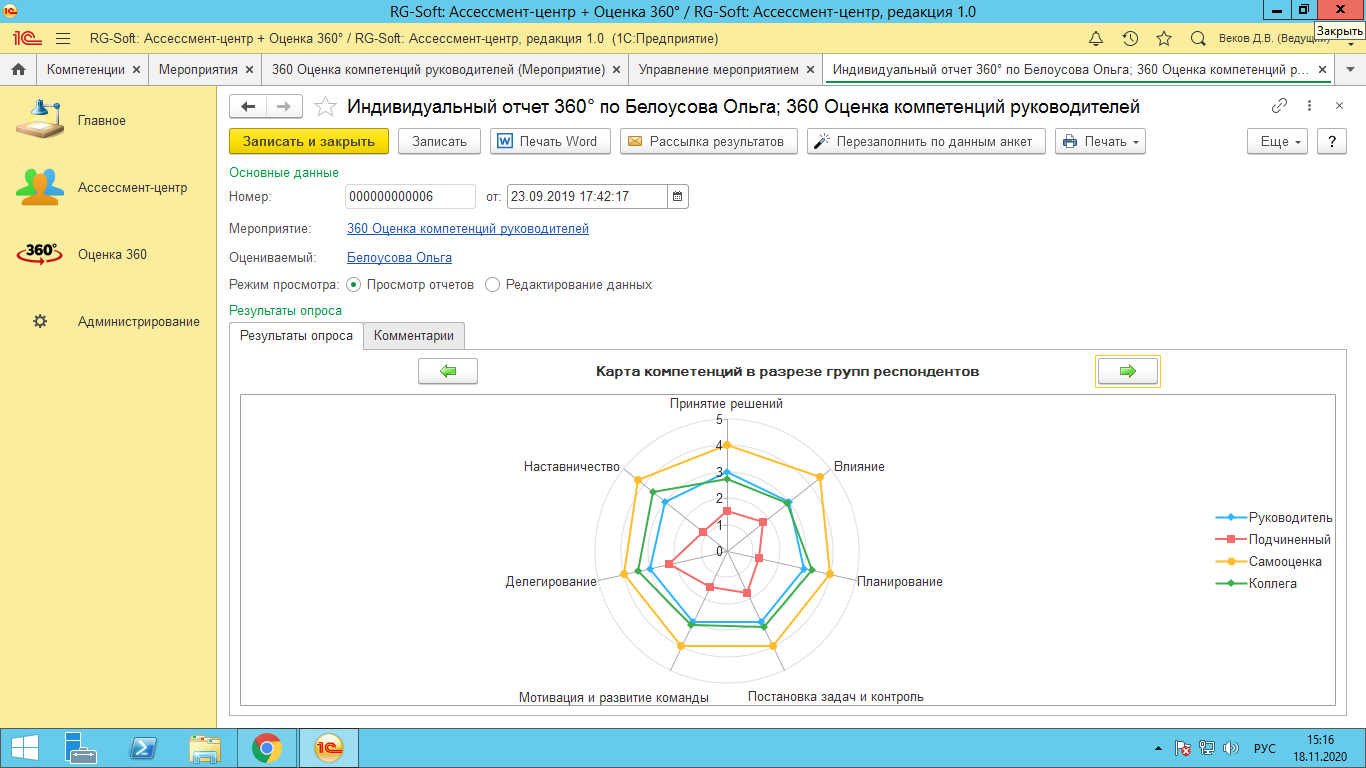Open Windows Start menu
Screen dimensions: 1366x768
[x=25, y=748]
